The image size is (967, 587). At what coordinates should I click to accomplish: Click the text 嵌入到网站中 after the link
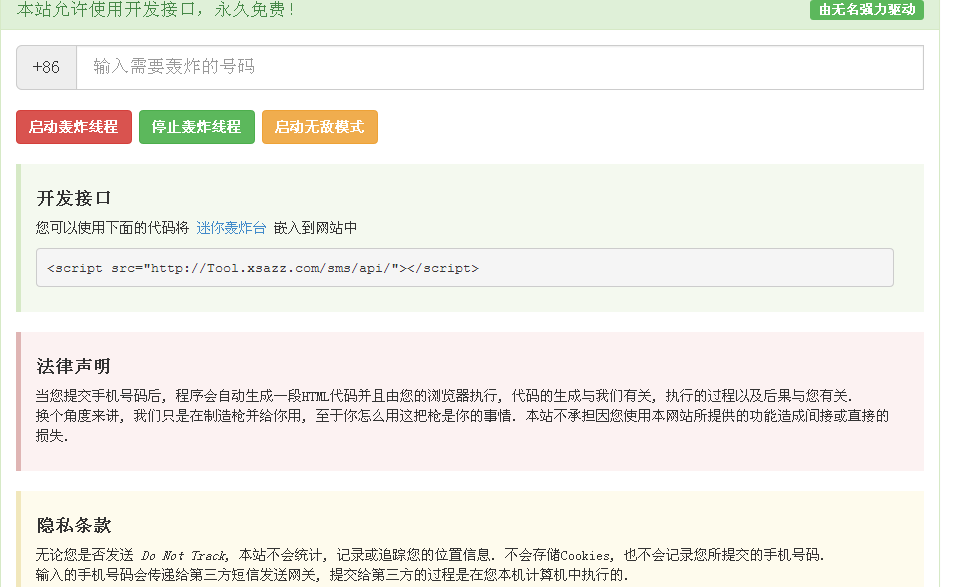315,228
